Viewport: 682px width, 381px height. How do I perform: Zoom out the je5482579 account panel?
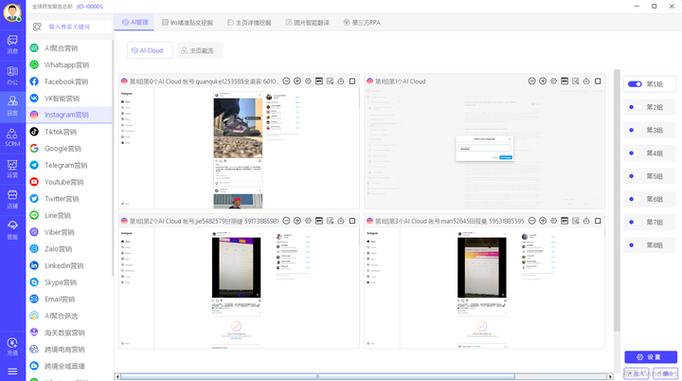(286, 221)
